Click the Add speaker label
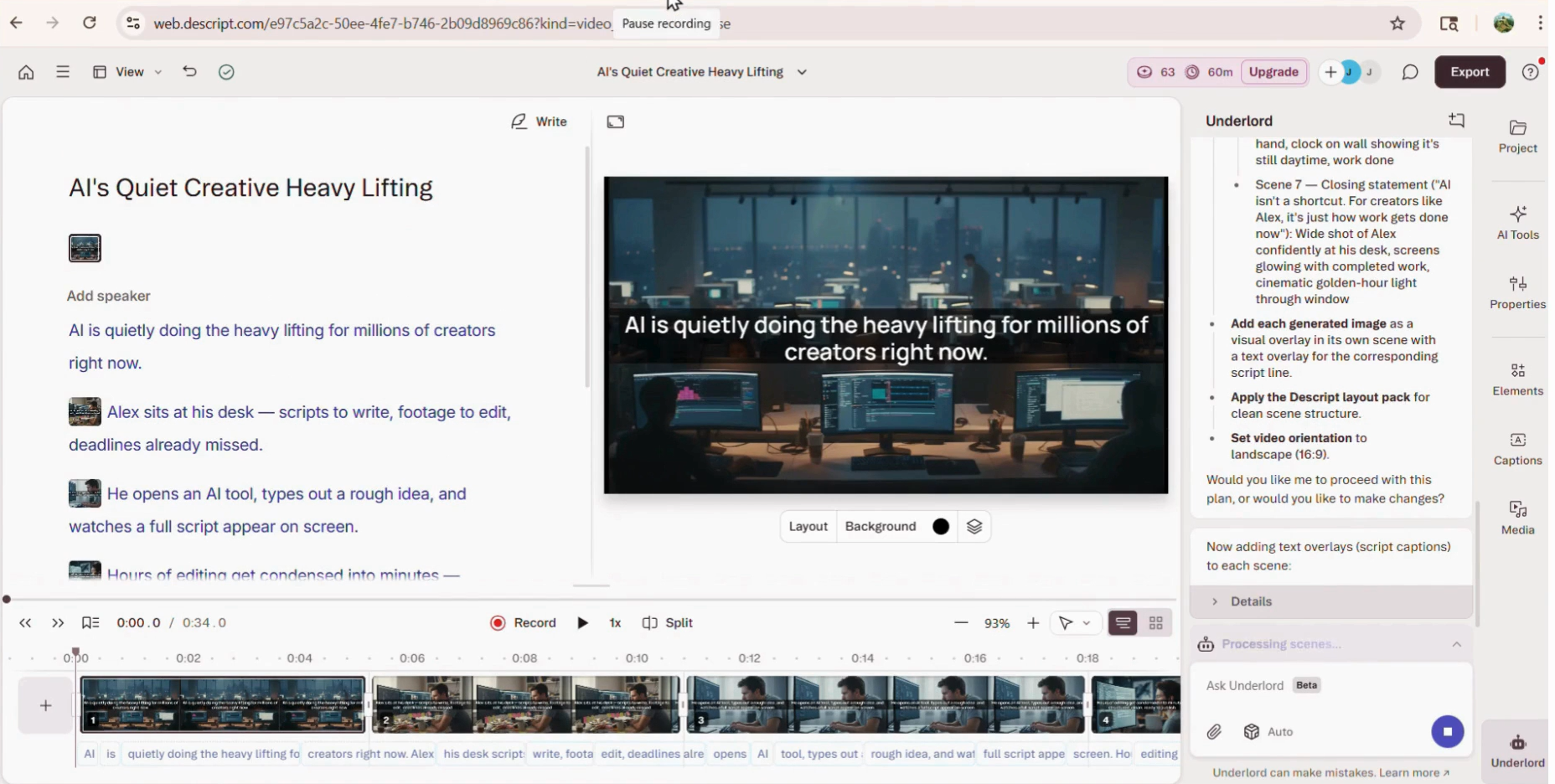The height and width of the screenshot is (784, 1555). [x=109, y=296]
